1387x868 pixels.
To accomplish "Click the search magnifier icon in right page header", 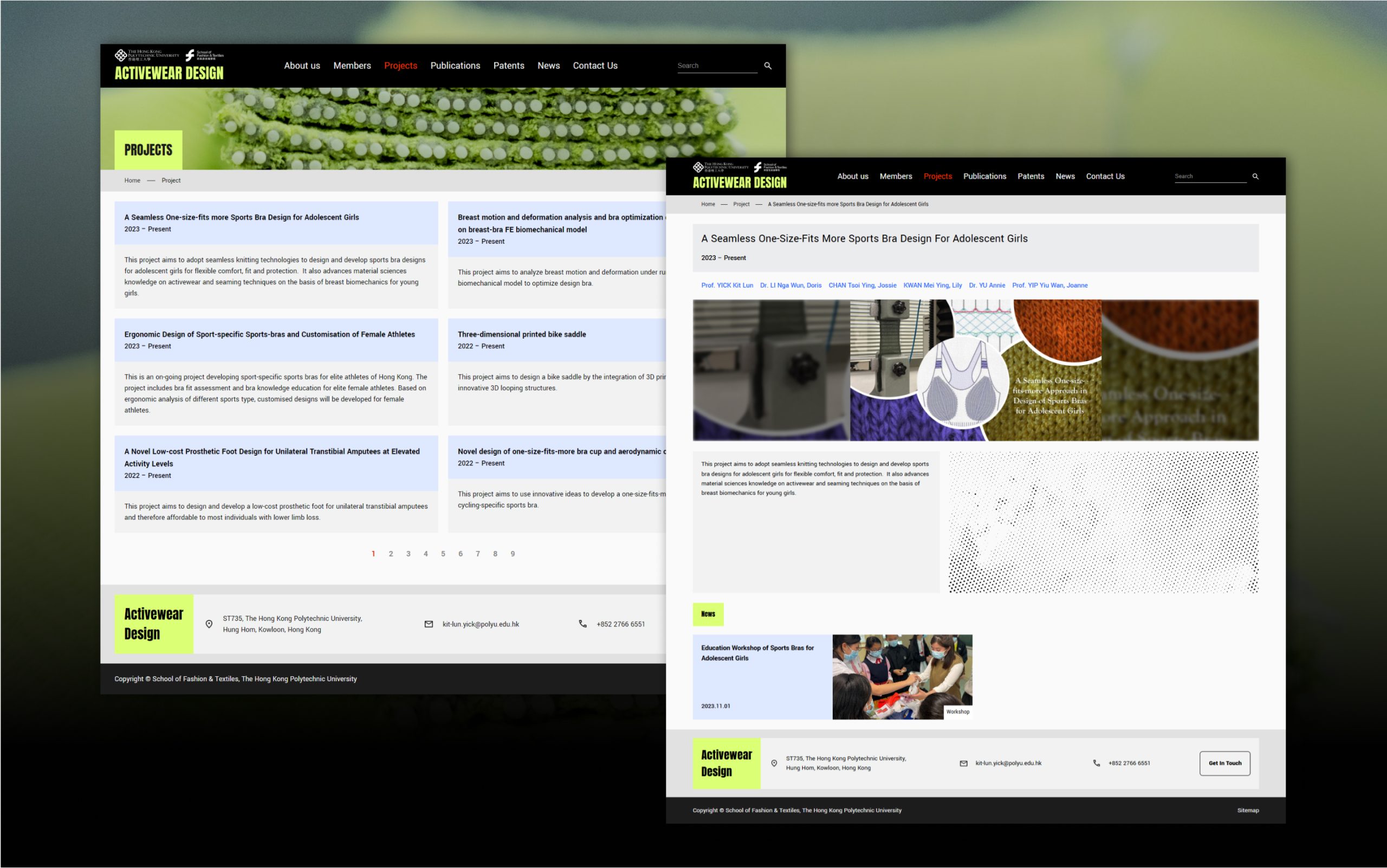I will point(1255,177).
